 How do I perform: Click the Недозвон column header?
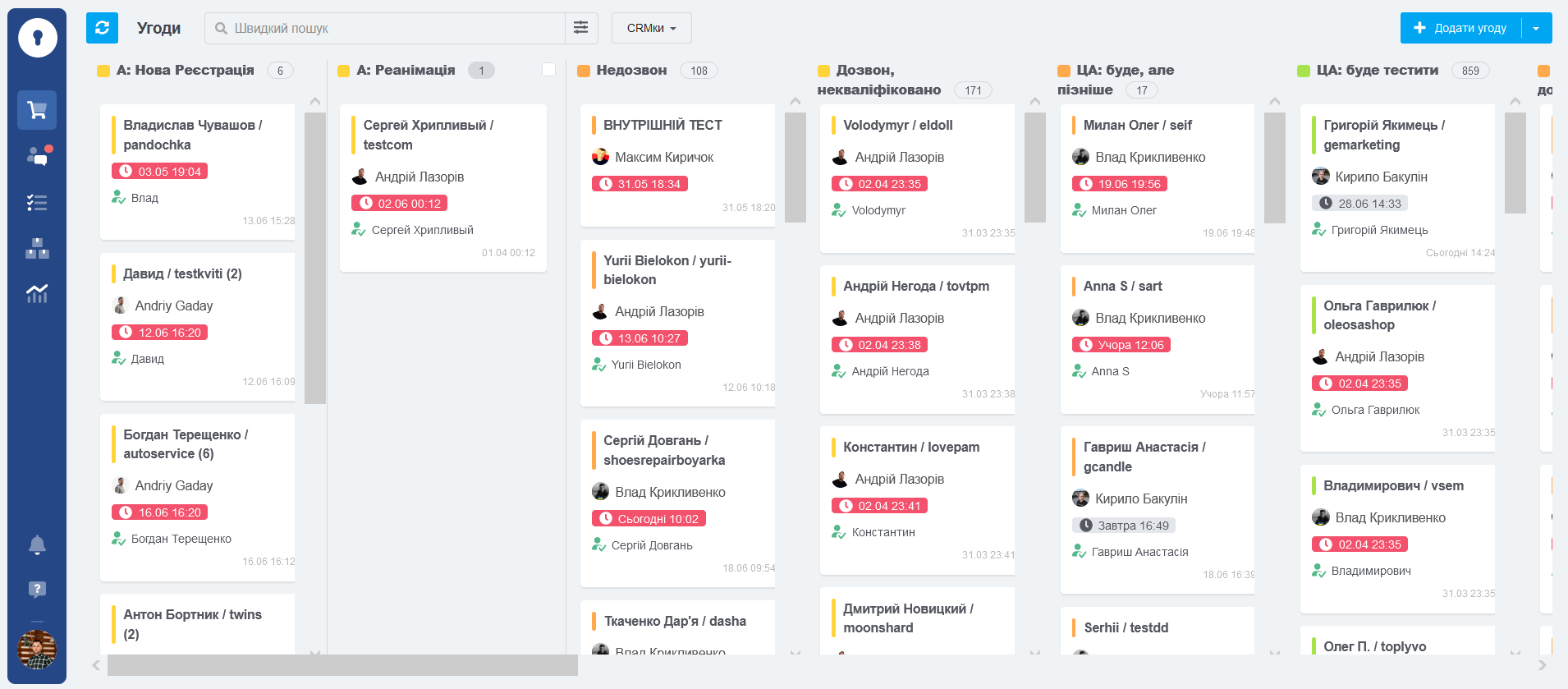click(630, 71)
